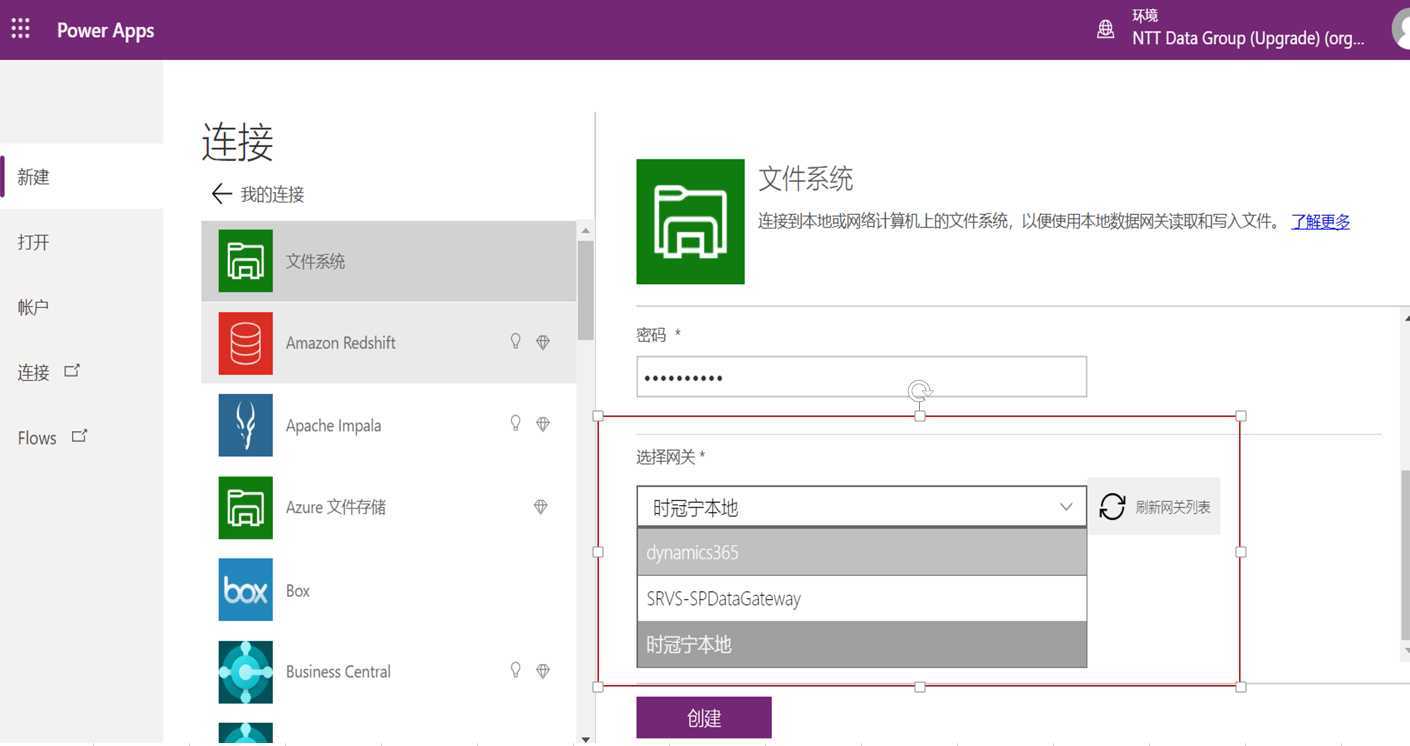The height and width of the screenshot is (746, 1410).
Task: Click the Business Central label
Action: coord(338,671)
